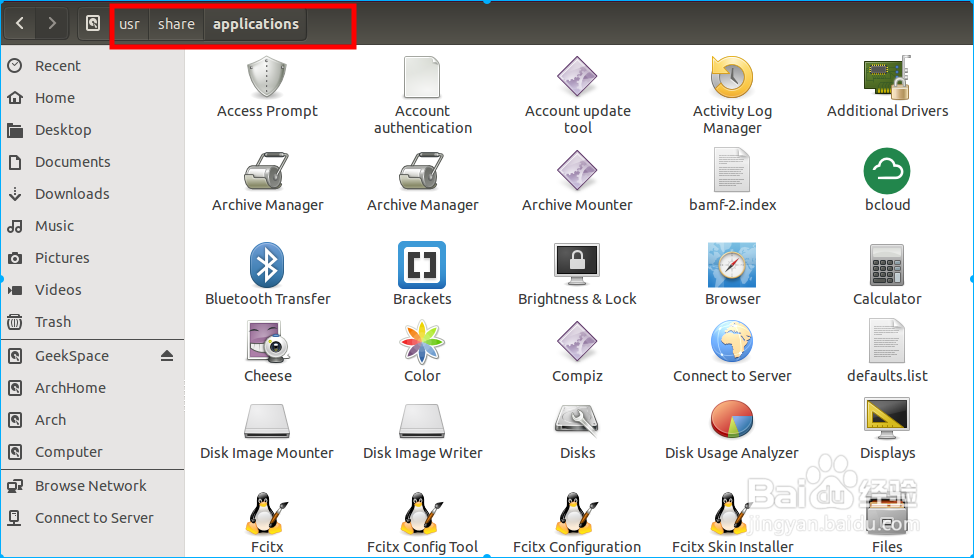The height and width of the screenshot is (558, 974).
Task: Click Connect to Server in the sidebar
Action: (93, 518)
